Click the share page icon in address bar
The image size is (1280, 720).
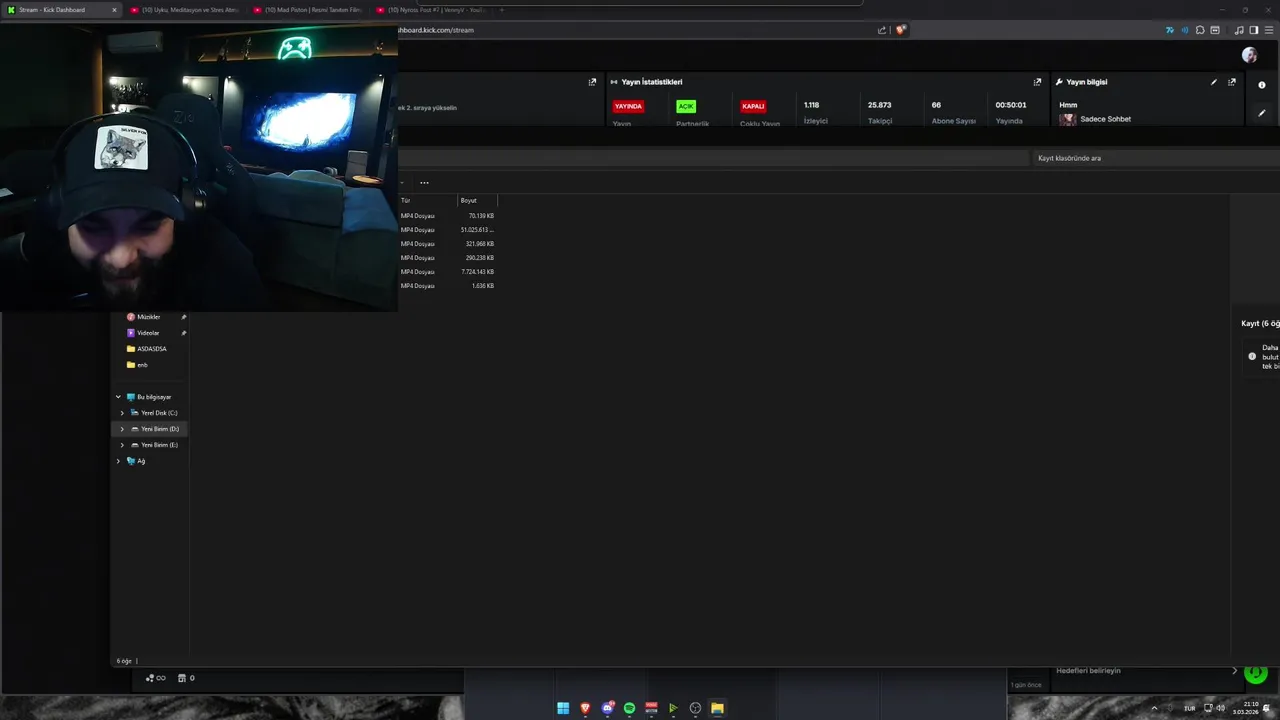(x=882, y=30)
